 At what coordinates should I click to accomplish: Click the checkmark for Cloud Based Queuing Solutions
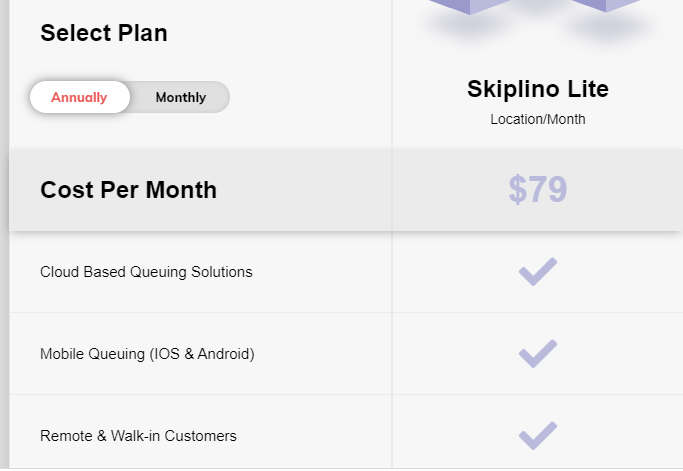(538, 271)
